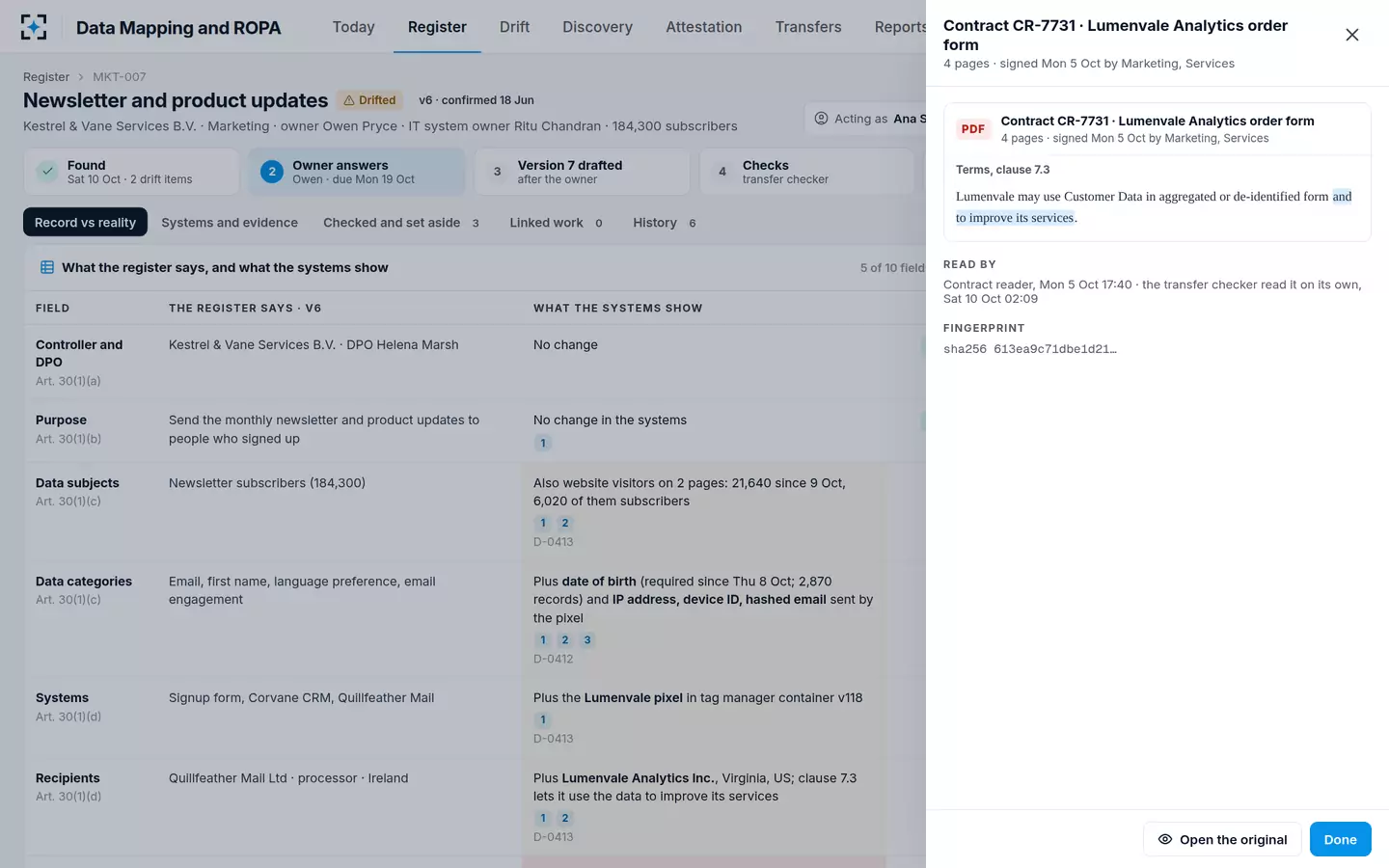Go to the Transfers nav tab
Image resolution: width=1389 pixels, height=868 pixels.
pos(808,27)
